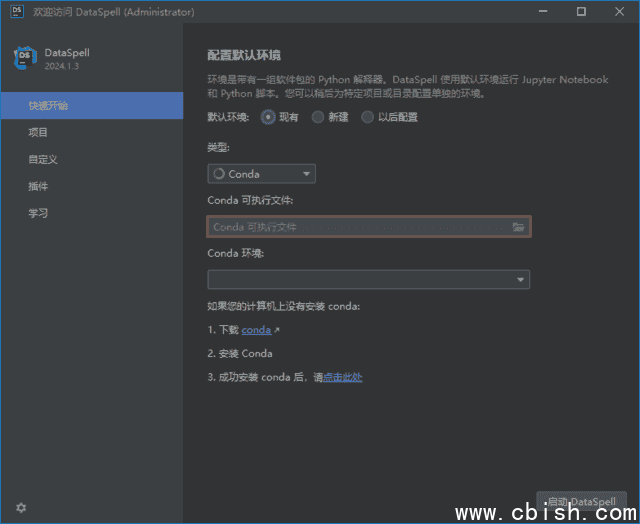Expand the Conda 环境 dropdown

[369, 280]
